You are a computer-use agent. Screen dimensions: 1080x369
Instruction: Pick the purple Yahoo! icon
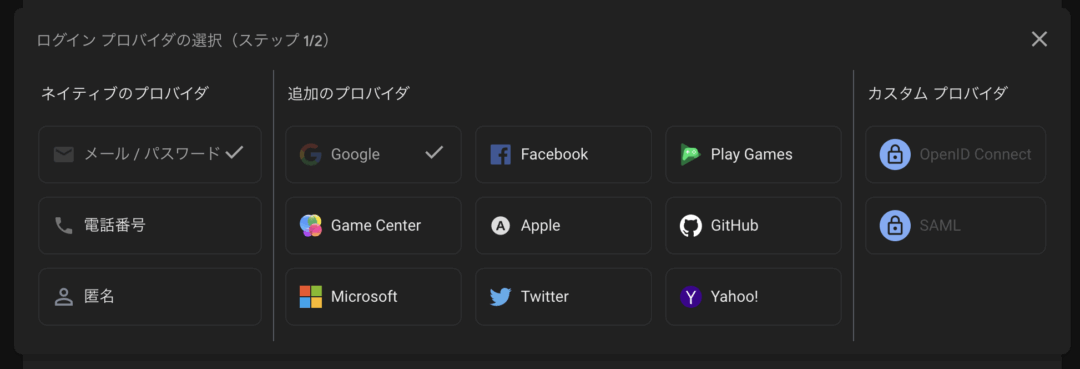(x=690, y=297)
